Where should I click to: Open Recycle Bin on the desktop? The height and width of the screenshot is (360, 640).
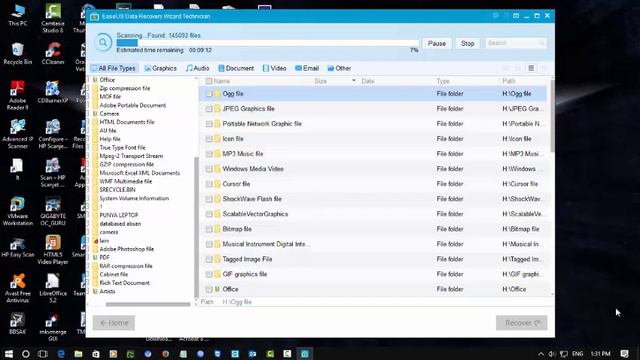(18, 53)
